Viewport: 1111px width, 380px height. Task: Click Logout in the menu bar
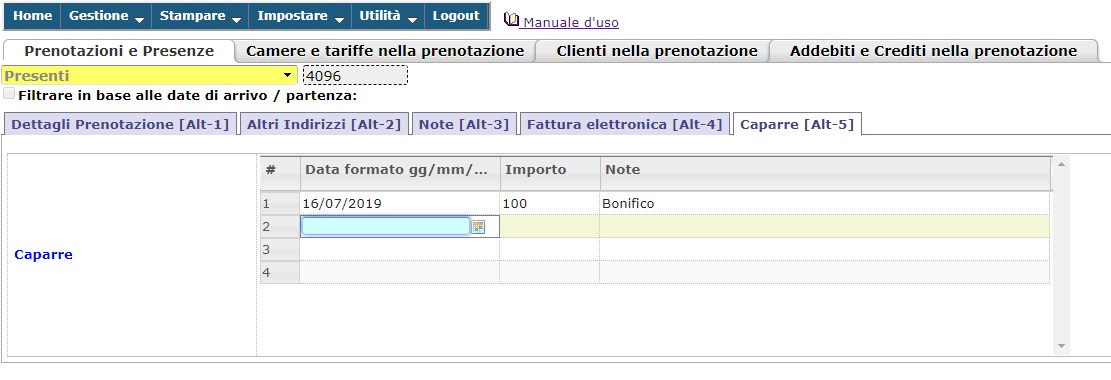pyautogui.click(x=456, y=16)
